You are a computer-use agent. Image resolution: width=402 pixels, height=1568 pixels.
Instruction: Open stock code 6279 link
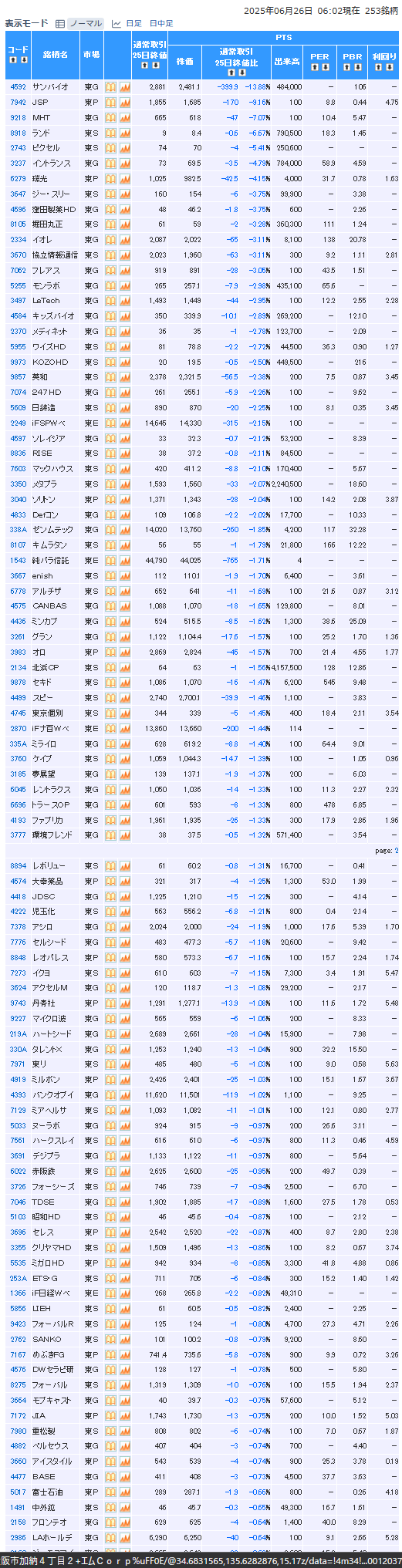tap(18, 178)
